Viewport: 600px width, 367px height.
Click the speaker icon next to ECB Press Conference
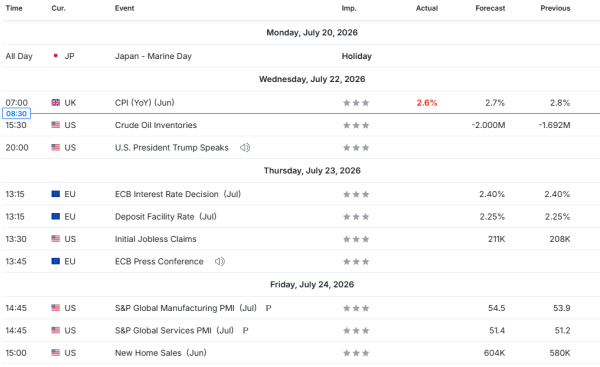[x=220, y=261]
